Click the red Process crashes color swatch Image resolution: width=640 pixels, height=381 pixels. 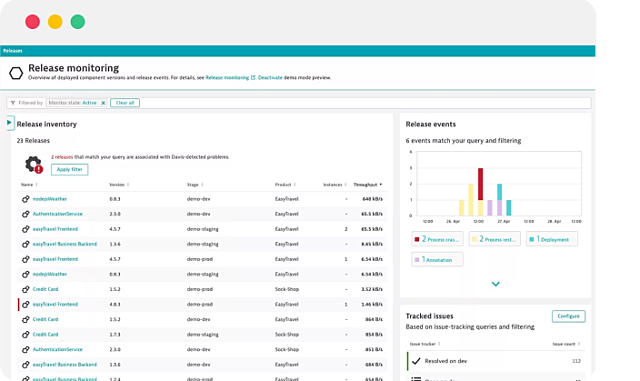point(417,239)
